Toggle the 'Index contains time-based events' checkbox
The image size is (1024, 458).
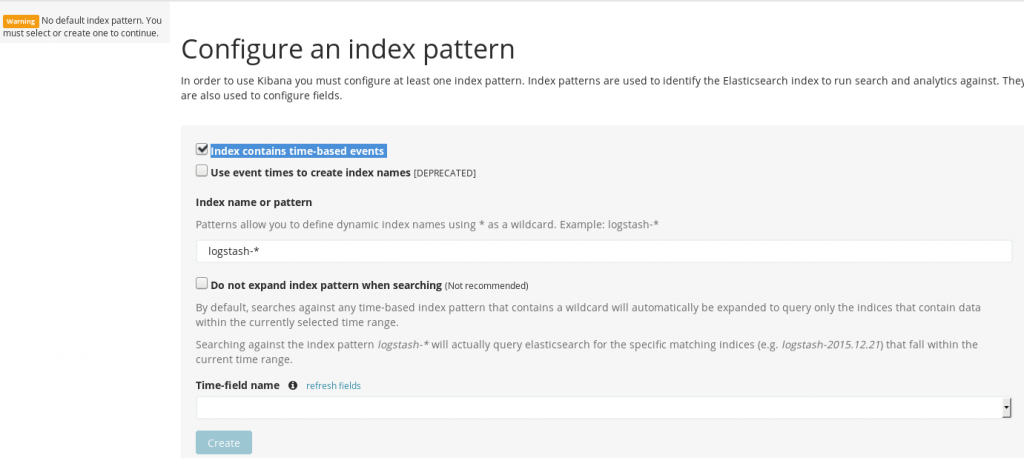click(202, 149)
